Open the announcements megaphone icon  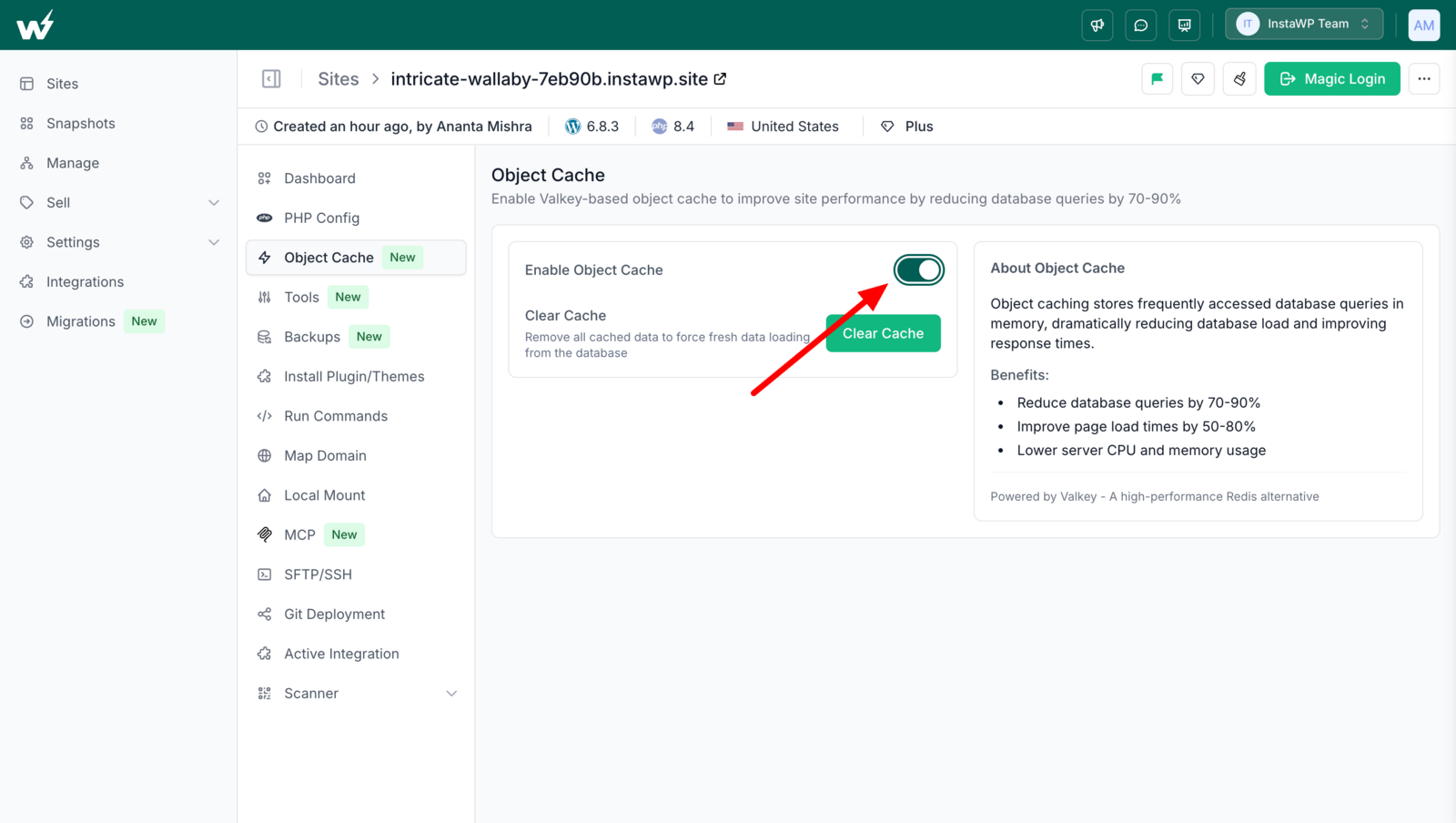(x=1097, y=25)
